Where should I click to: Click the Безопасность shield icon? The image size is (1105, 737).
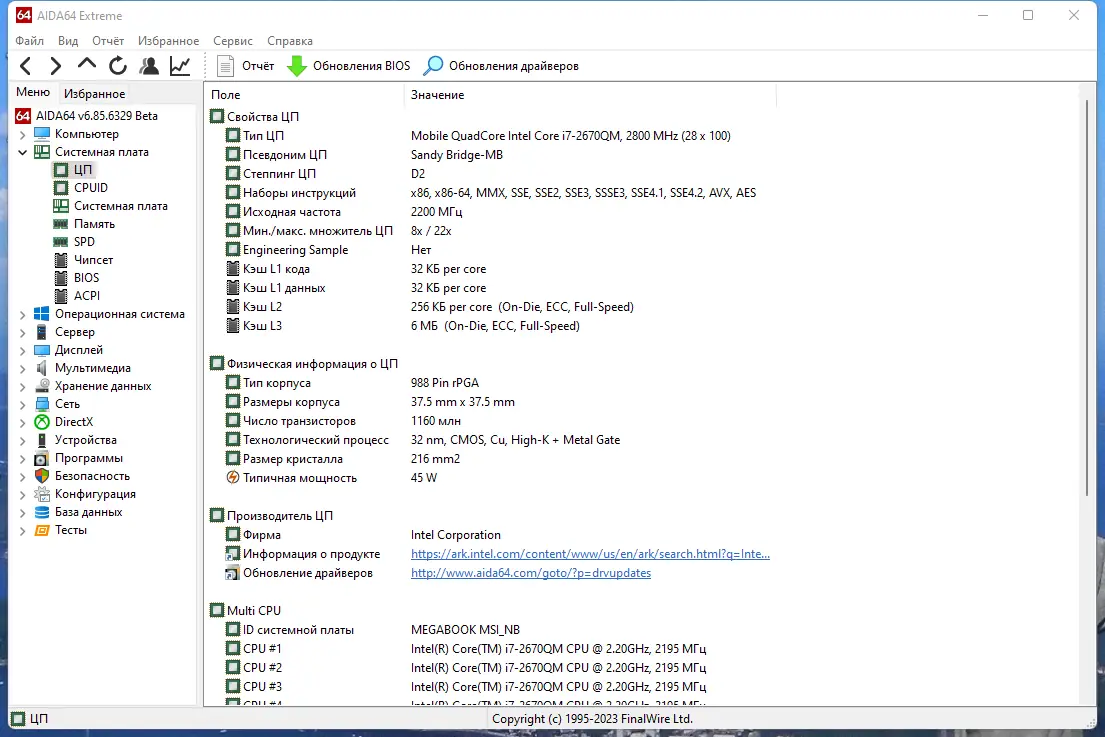click(42, 476)
